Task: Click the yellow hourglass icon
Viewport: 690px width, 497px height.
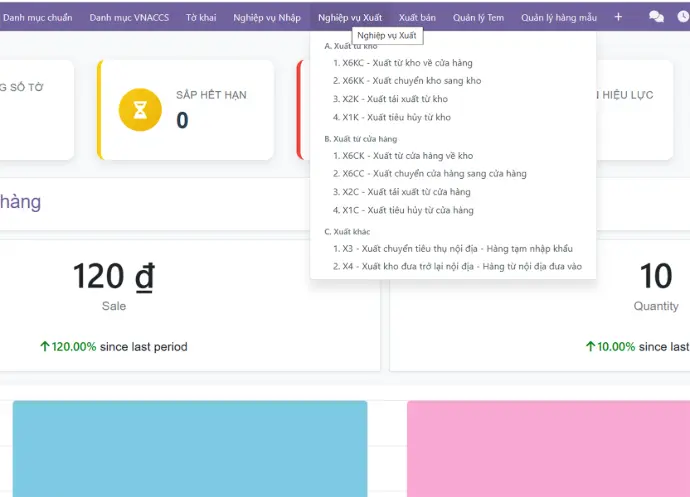Action: pyautogui.click(x=140, y=110)
